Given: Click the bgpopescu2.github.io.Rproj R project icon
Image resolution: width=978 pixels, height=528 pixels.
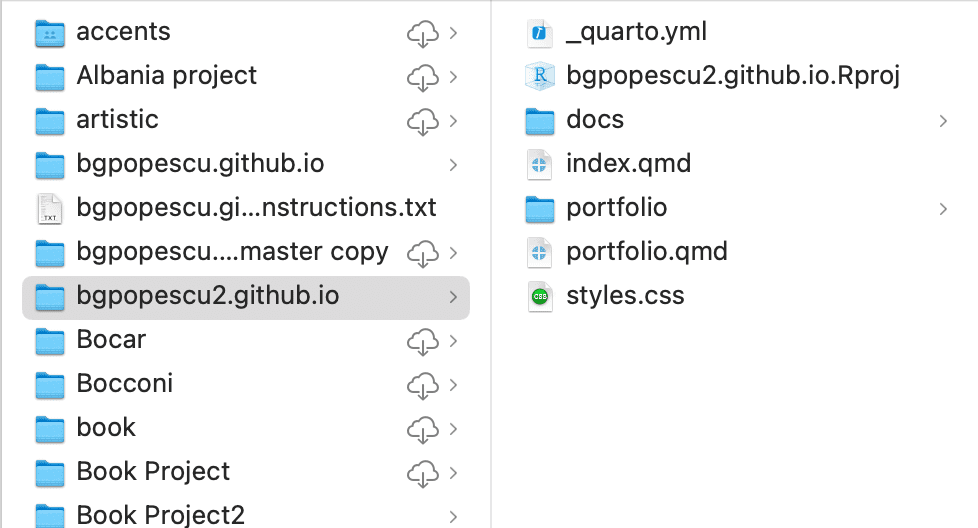Looking at the screenshot, I should pyautogui.click(x=540, y=76).
